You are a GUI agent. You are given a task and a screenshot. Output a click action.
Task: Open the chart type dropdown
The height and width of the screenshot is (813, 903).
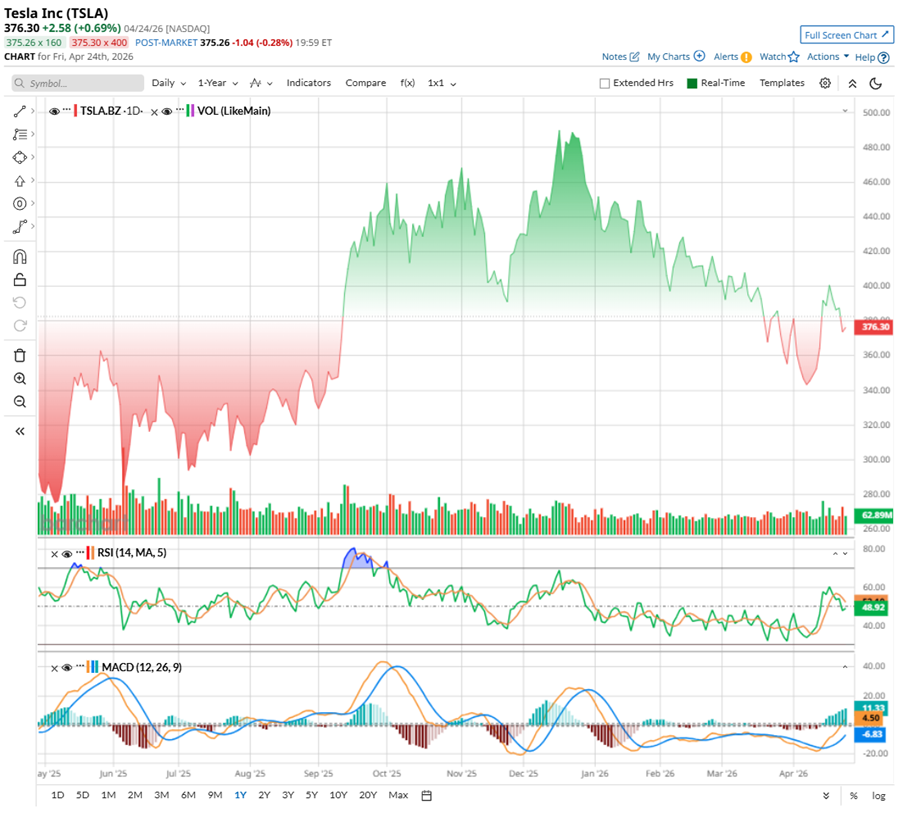[261, 83]
